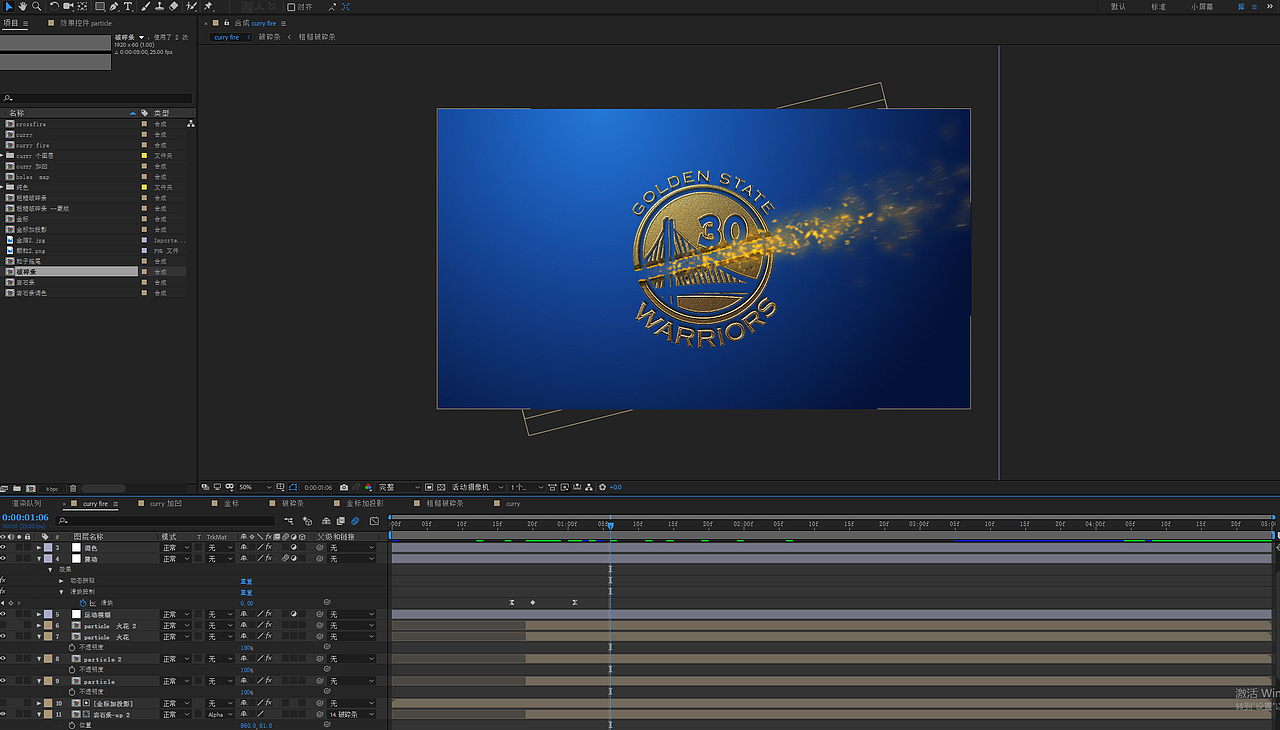Click the Project panel search field
Screen dimensions: 1280x730
pyautogui.click(x=96, y=98)
